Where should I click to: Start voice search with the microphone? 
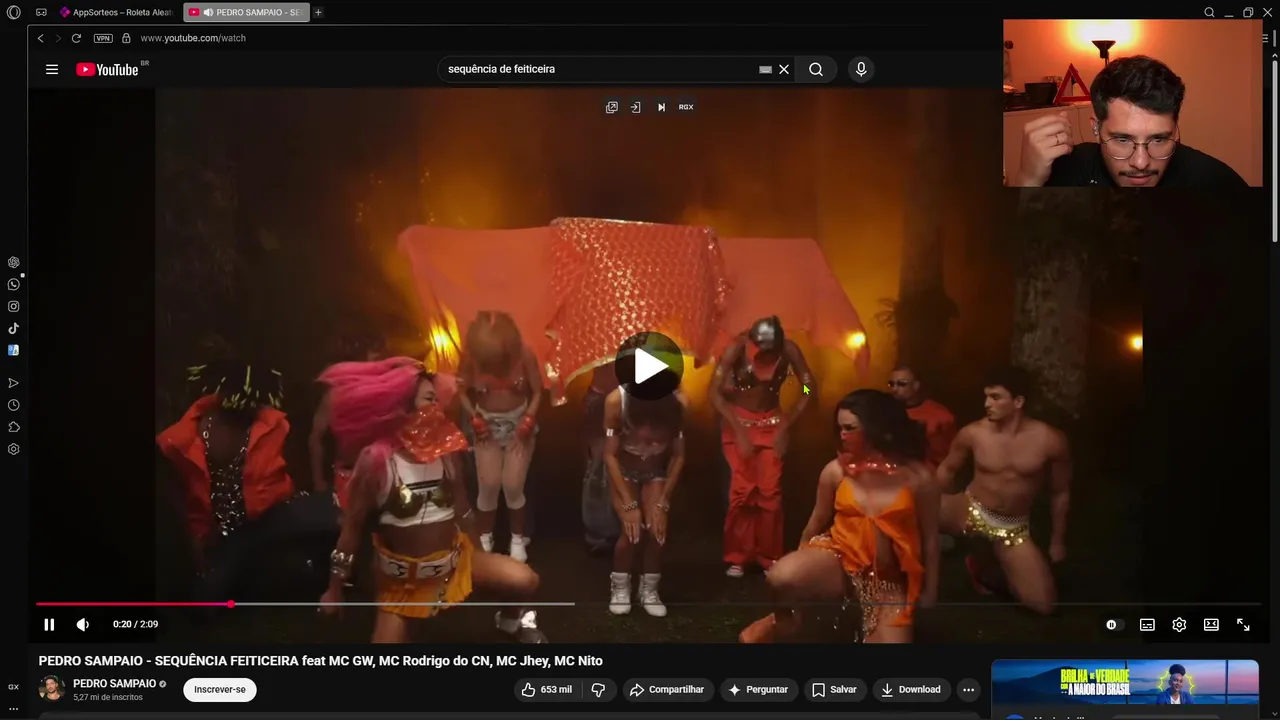[861, 69]
